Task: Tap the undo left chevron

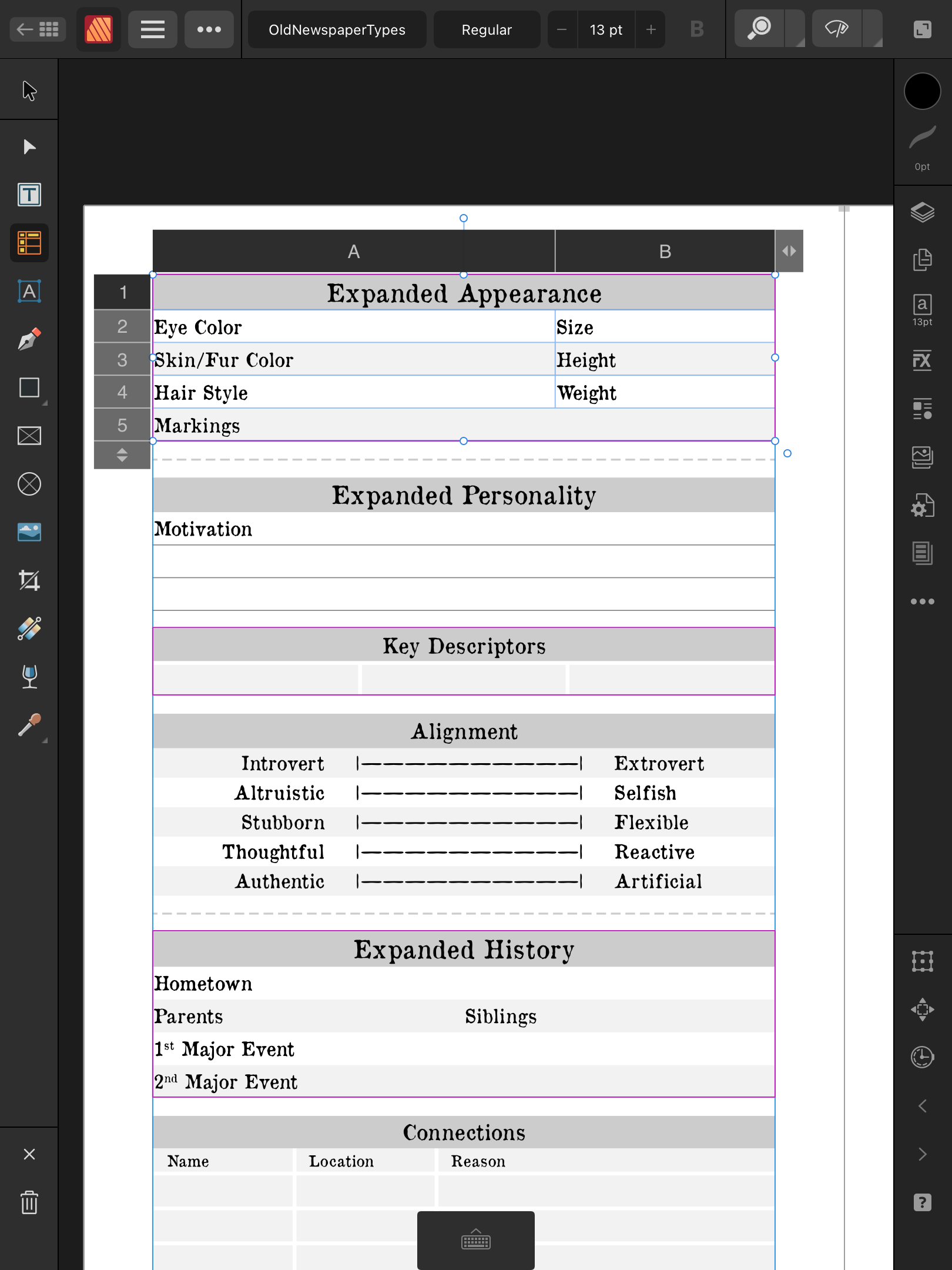Action: click(922, 1106)
